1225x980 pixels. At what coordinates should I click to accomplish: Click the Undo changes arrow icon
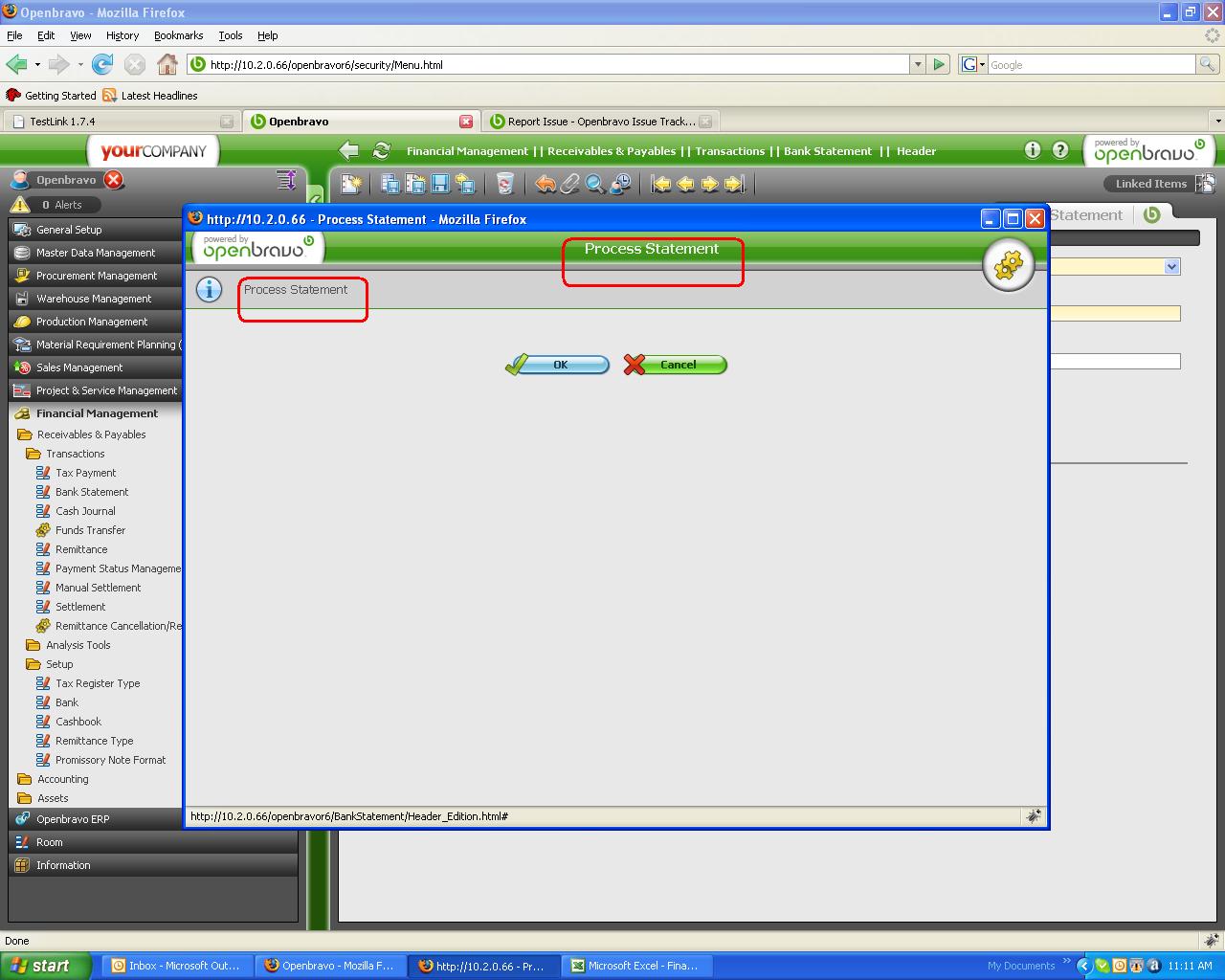(x=545, y=184)
